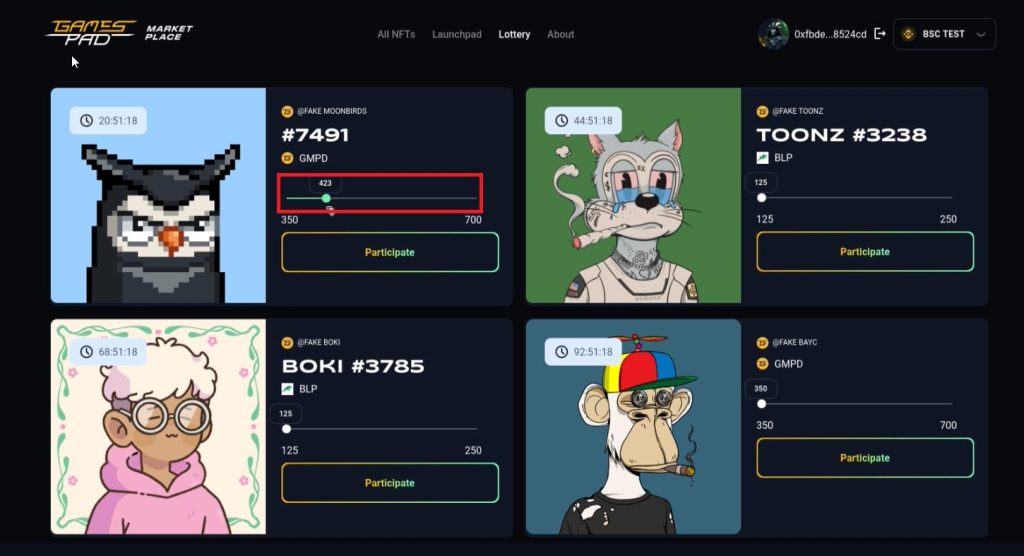Open the Boki #3785 artwork thumbnail
Viewport: 1024px width, 556px height.
158,427
